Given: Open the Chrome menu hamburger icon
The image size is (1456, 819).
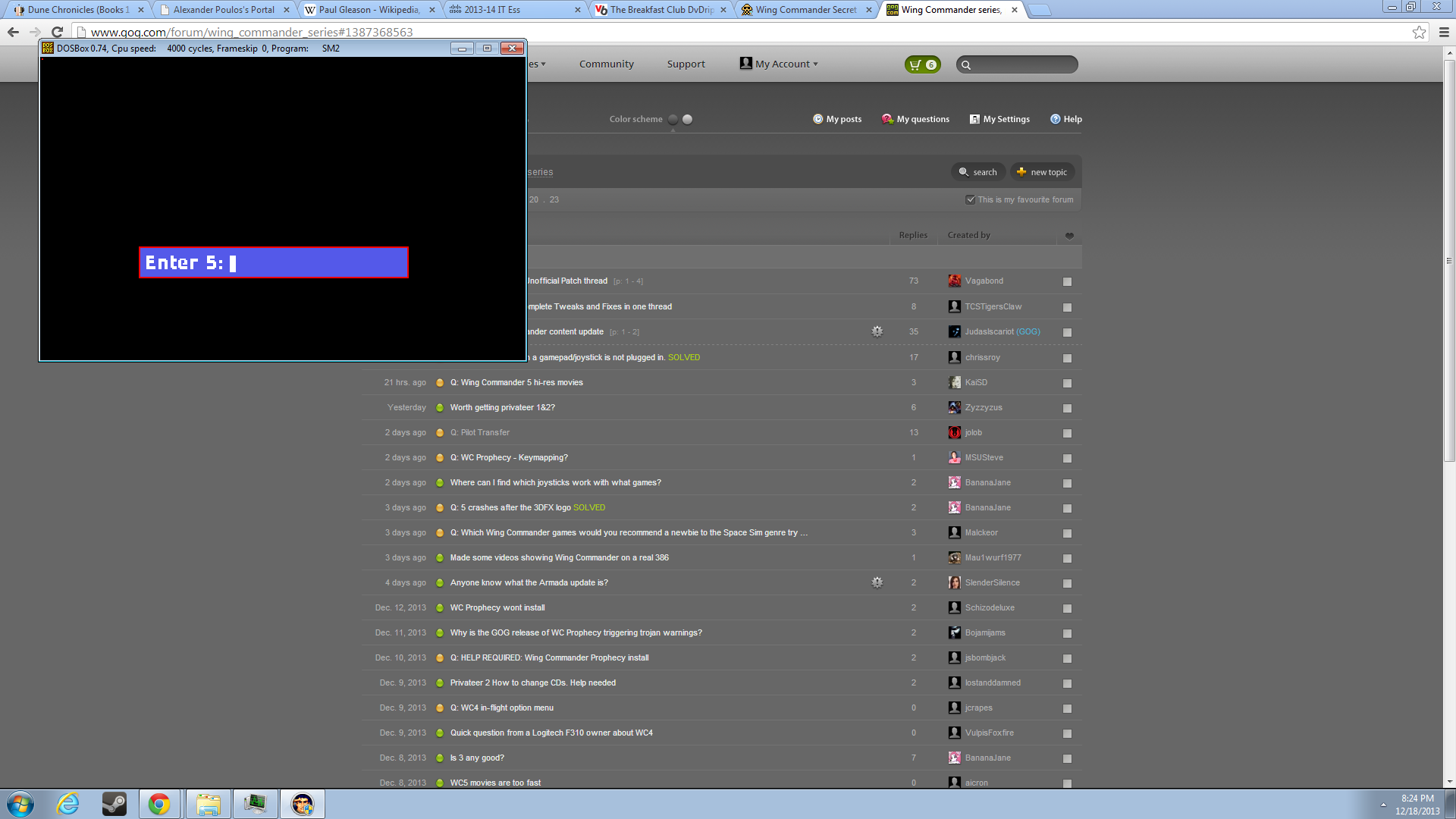Looking at the screenshot, I should point(1444,32).
